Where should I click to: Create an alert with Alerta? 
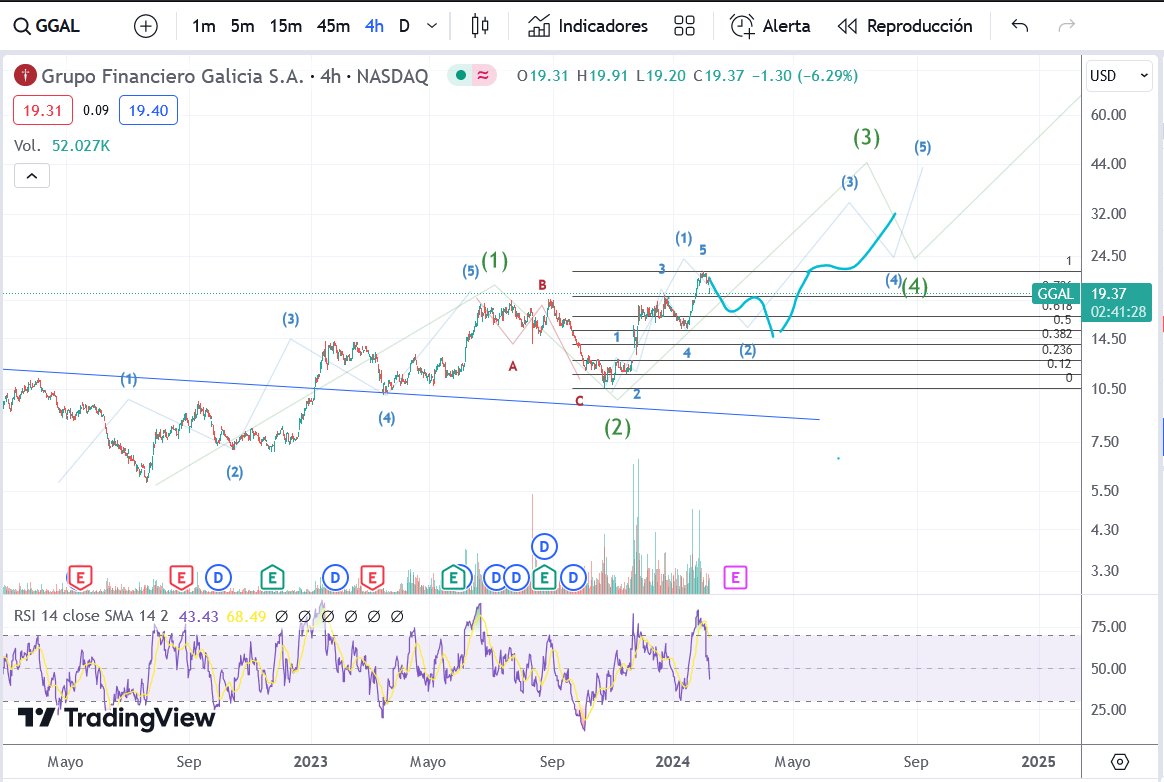click(x=770, y=26)
